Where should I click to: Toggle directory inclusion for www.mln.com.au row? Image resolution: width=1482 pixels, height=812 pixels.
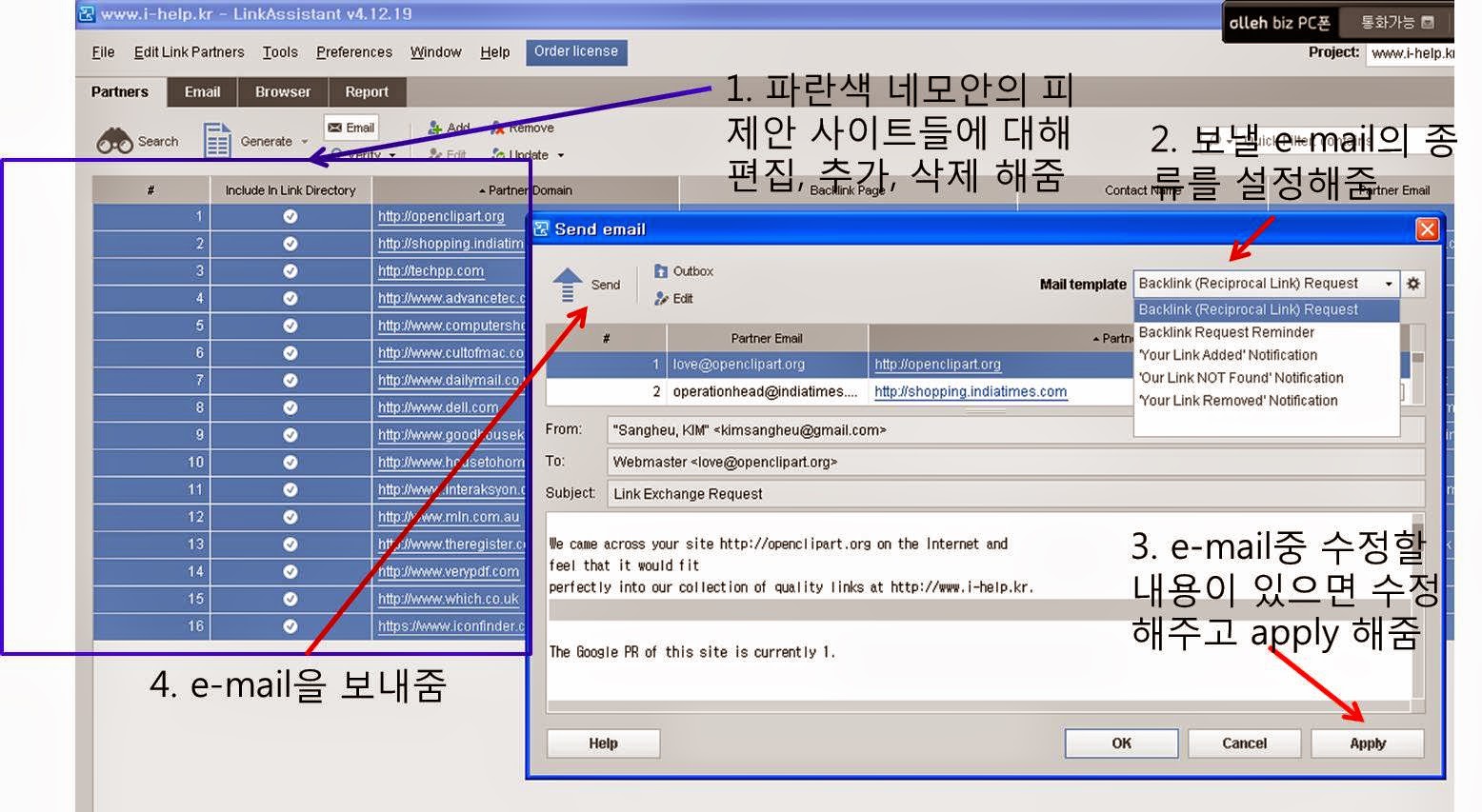(290, 517)
